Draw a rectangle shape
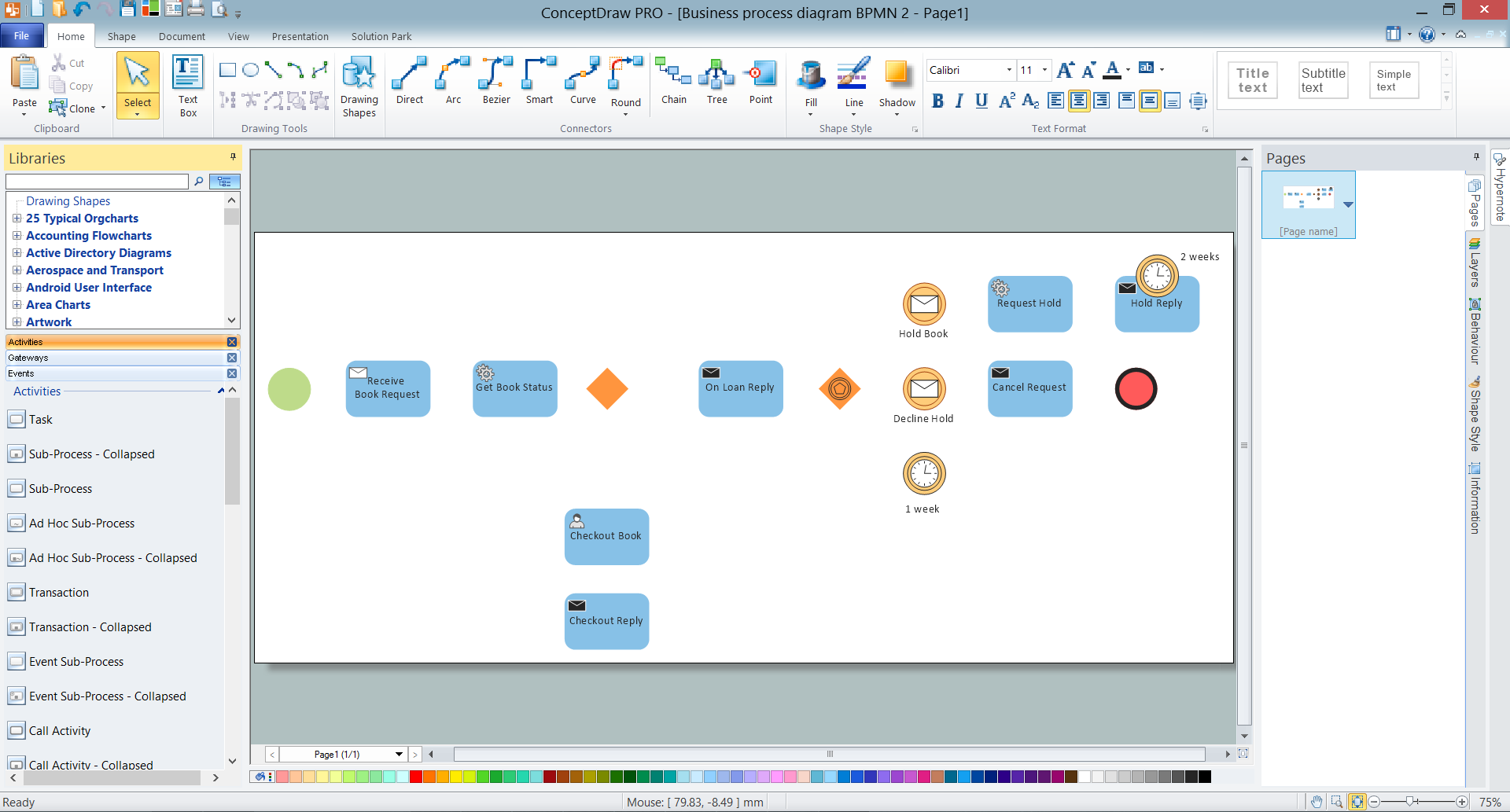This screenshot has width=1510, height=812. 228,70
